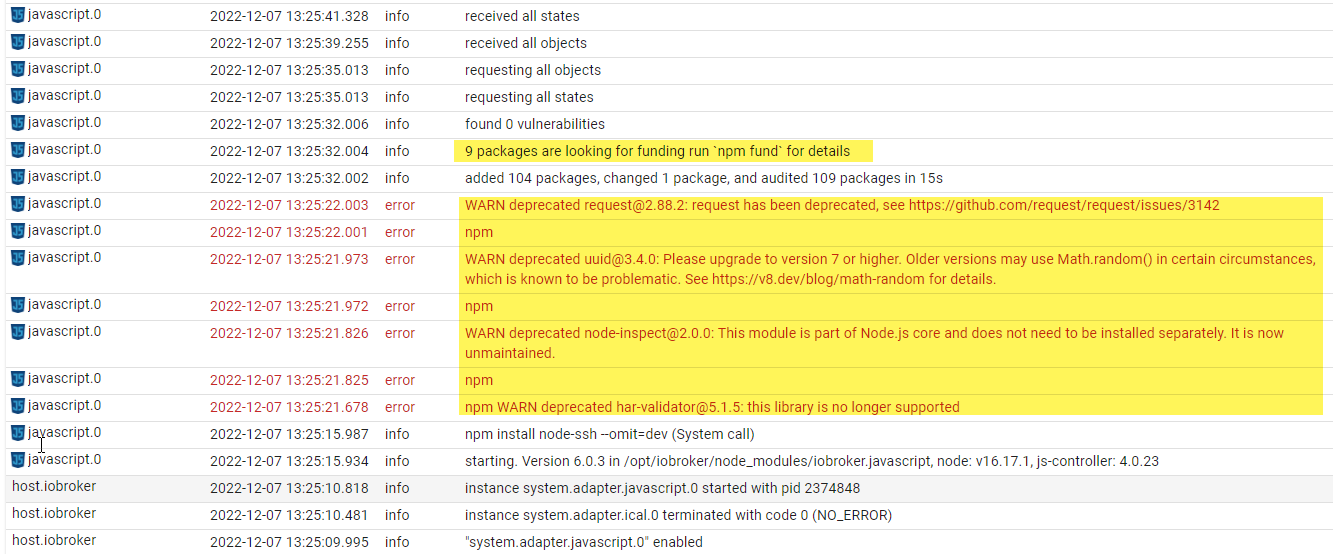Click the 'instance system.adapter.ical.0 terminated' message
Viewport: 1333px width, 554px height.
[678, 515]
